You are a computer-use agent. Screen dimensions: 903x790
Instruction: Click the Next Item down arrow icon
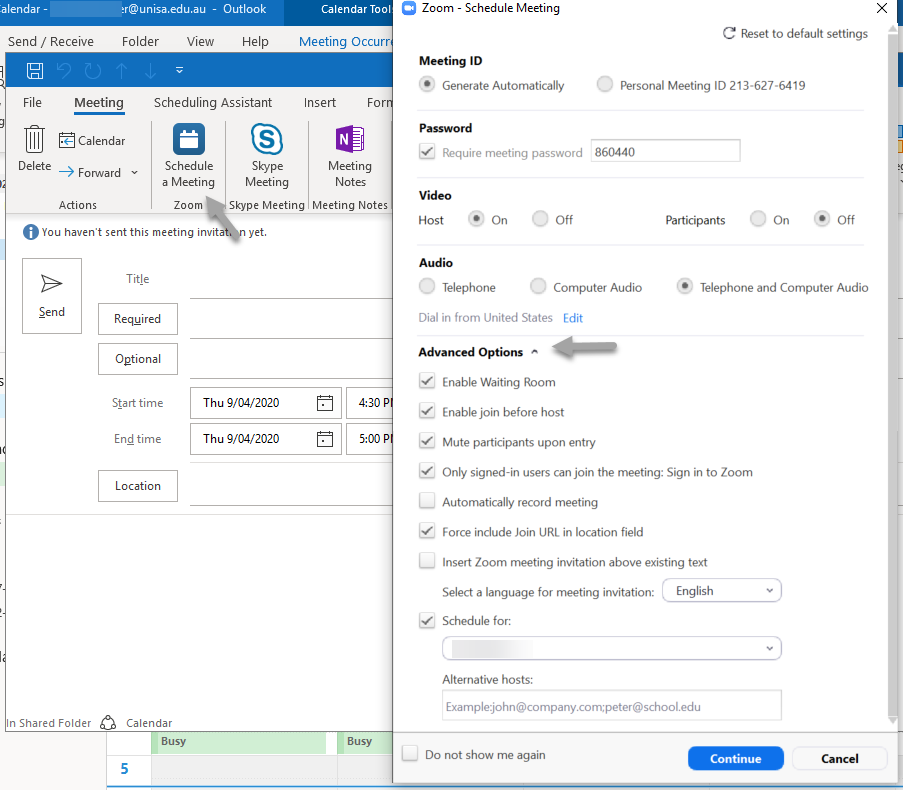tap(150, 70)
